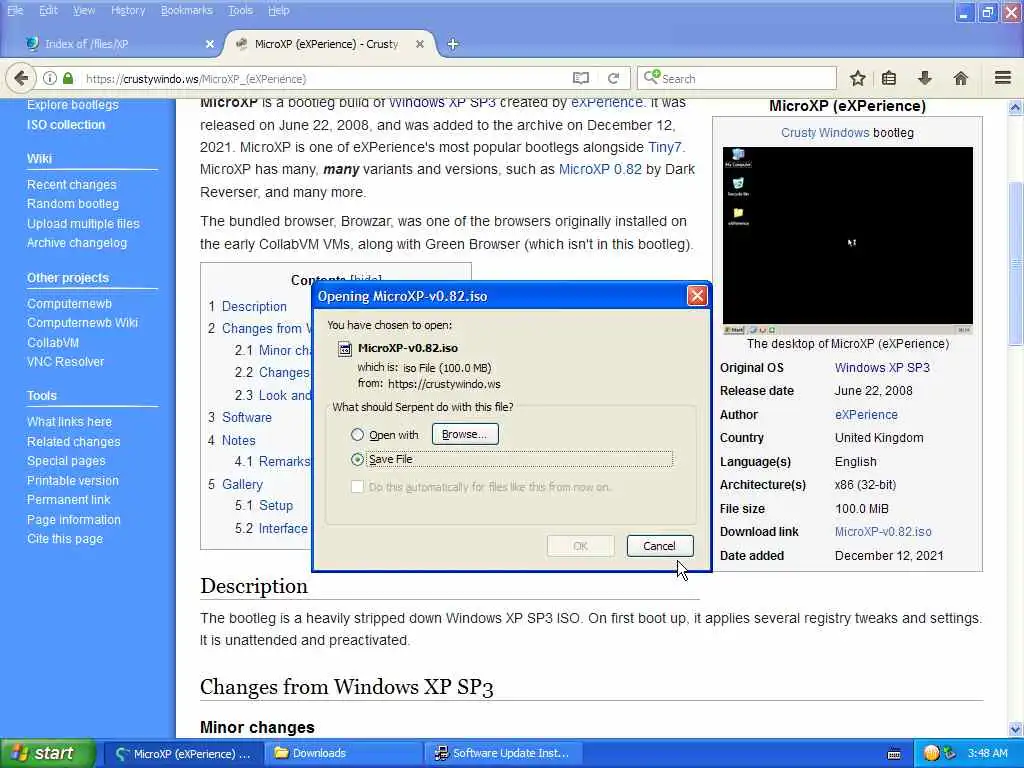This screenshot has width=1024, height=768.
Task: Close the Opening MicroXP-v0.82.iso dialog
Action: click(697, 296)
